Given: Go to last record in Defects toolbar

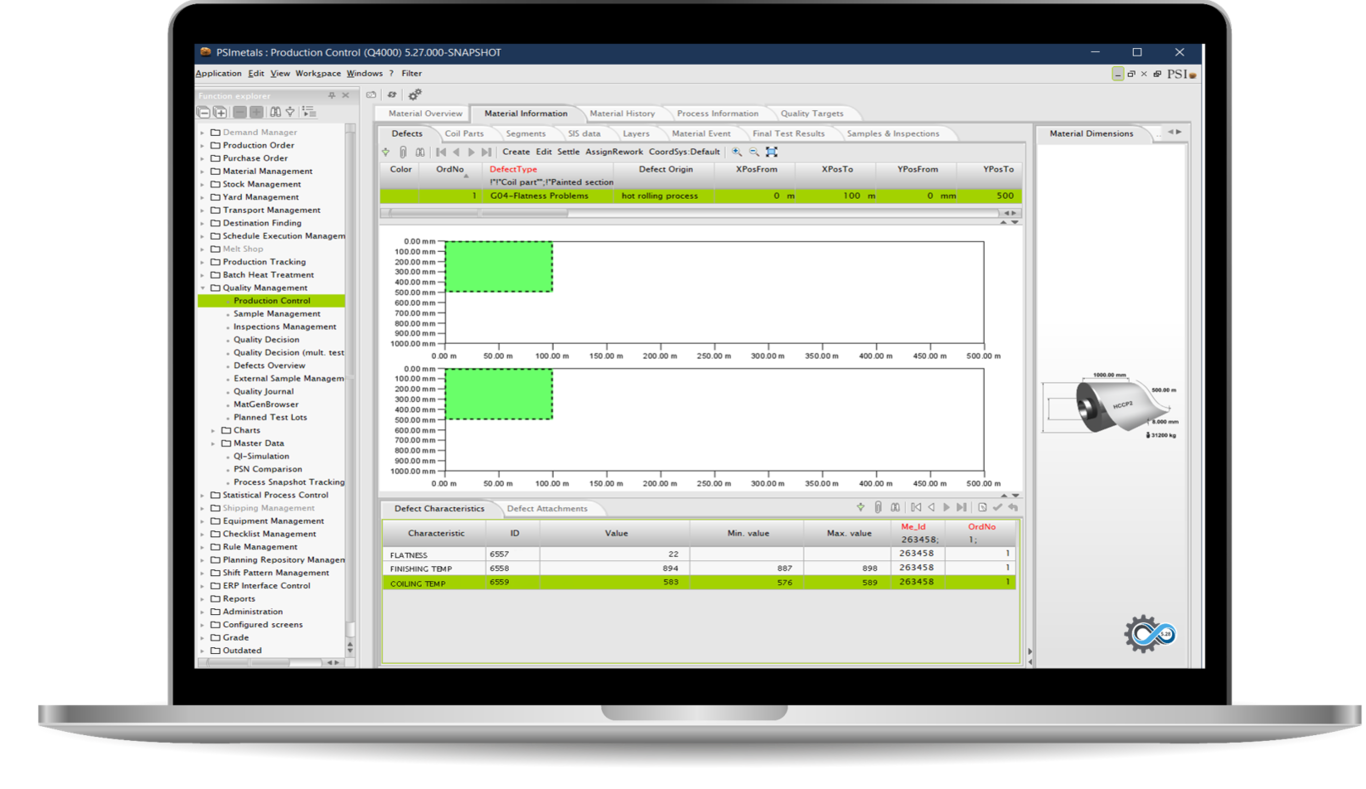Looking at the screenshot, I should (486, 152).
